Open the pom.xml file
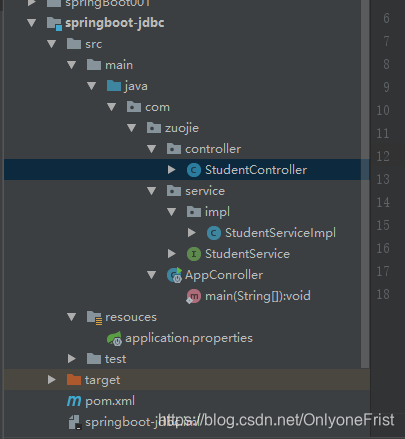This screenshot has height=439, width=405. tap(110, 401)
